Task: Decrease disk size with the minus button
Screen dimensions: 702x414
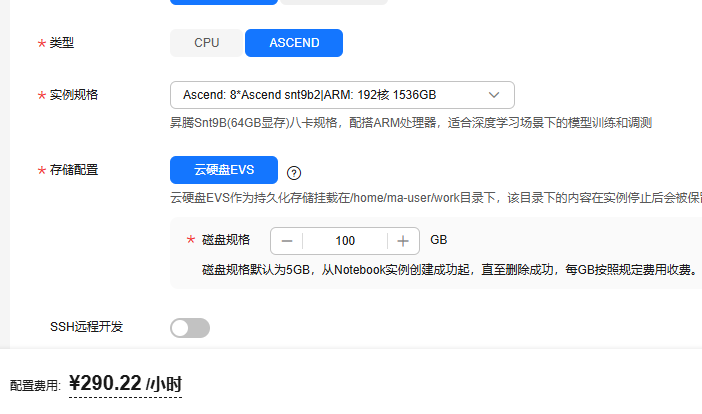Action: (x=287, y=241)
